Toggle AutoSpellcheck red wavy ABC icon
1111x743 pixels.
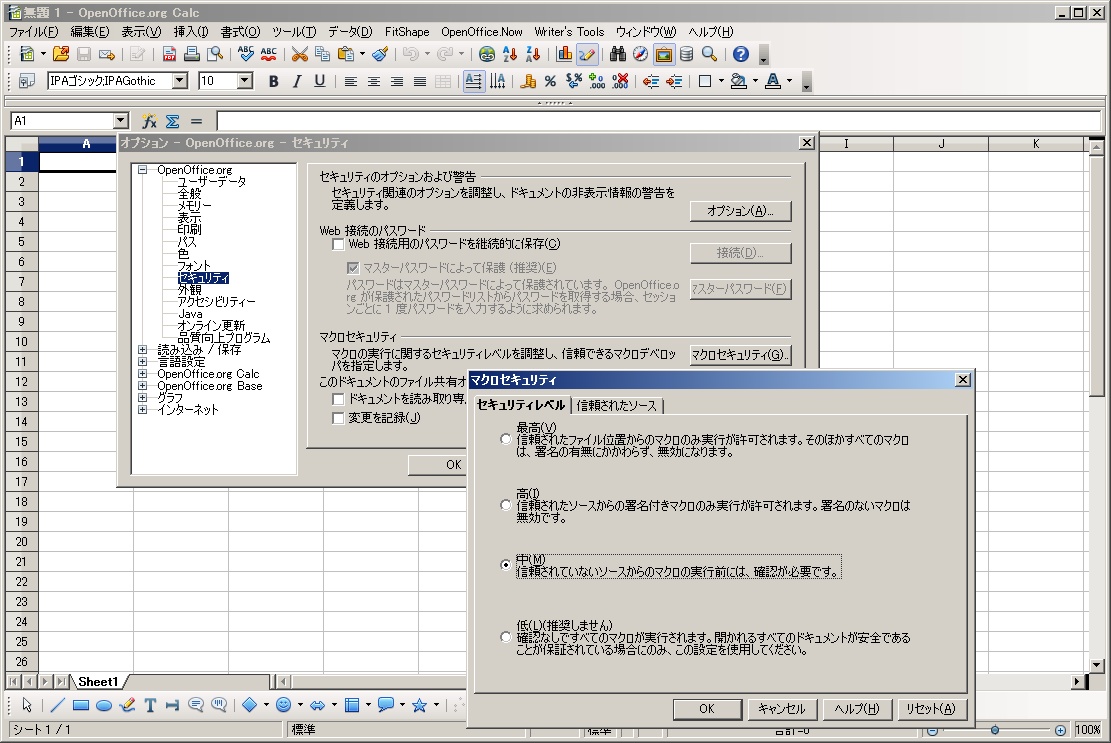click(x=269, y=54)
